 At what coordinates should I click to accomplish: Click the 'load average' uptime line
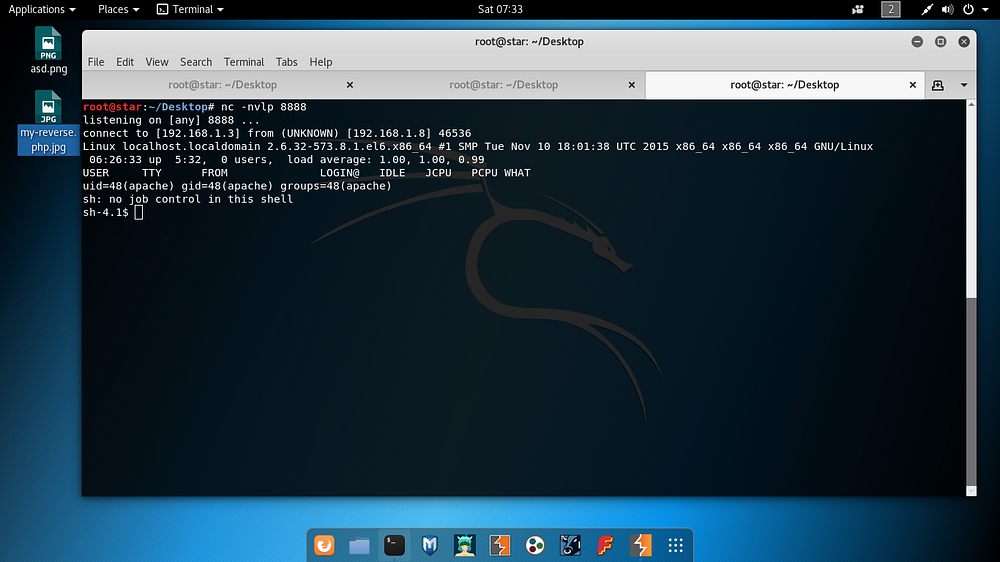point(287,159)
